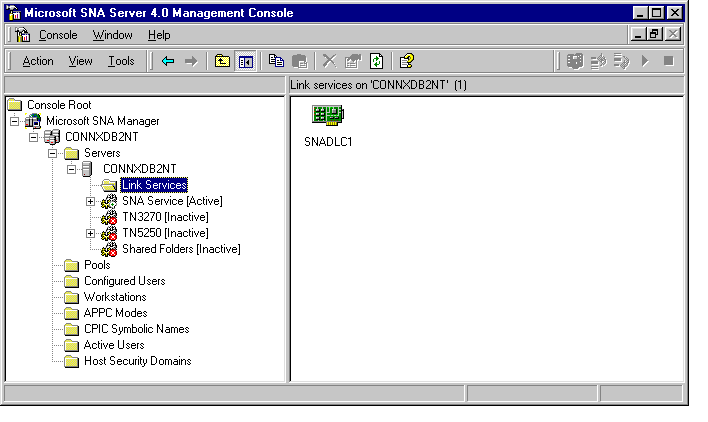Open the Console menu
The height and width of the screenshot is (422, 708).
57,35
